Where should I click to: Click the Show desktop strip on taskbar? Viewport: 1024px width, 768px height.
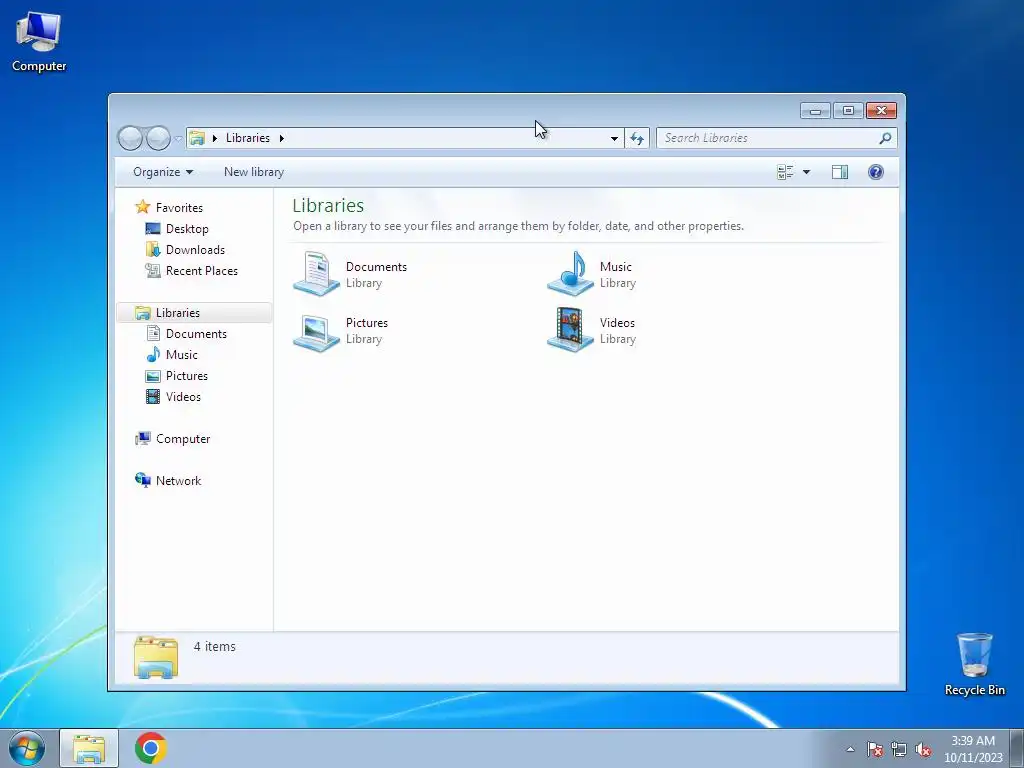1017,748
